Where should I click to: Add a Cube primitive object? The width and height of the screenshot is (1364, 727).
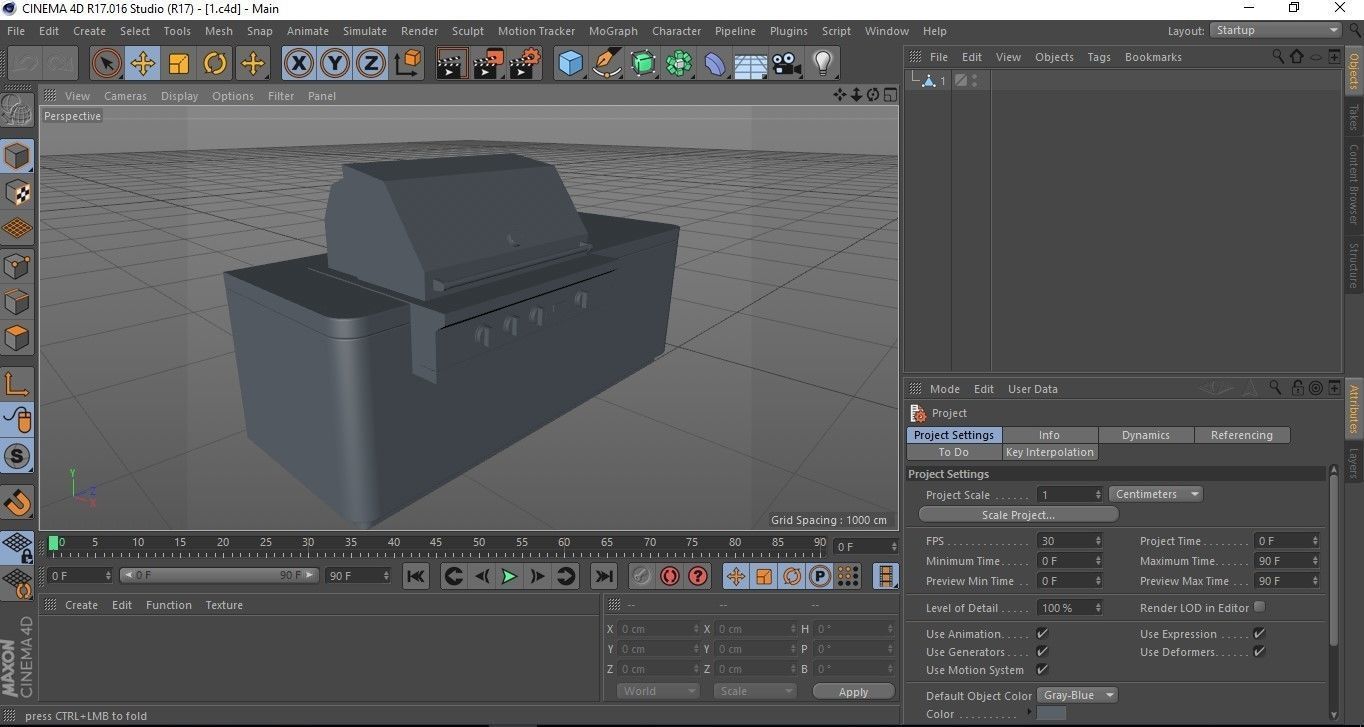pyautogui.click(x=570, y=64)
